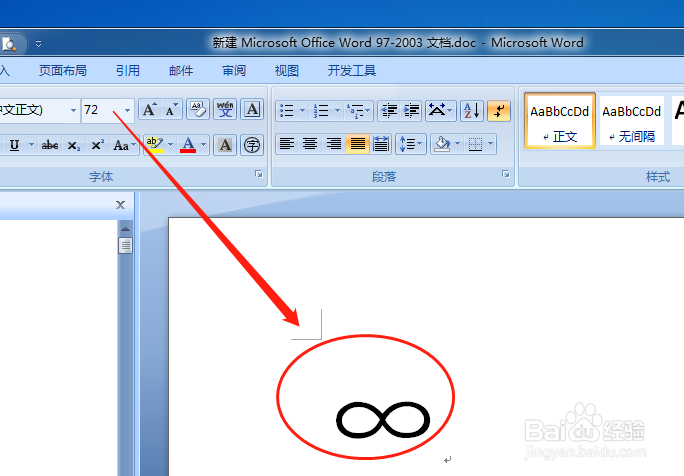Apply superscript formatting
The width and height of the screenshot is (684, 476).
tap(97, 145)
